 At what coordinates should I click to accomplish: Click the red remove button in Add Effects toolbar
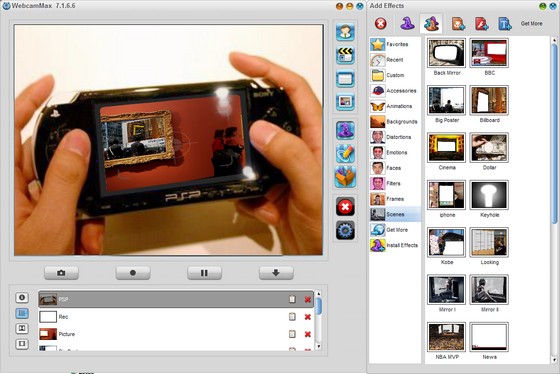(x=381, y=24)
